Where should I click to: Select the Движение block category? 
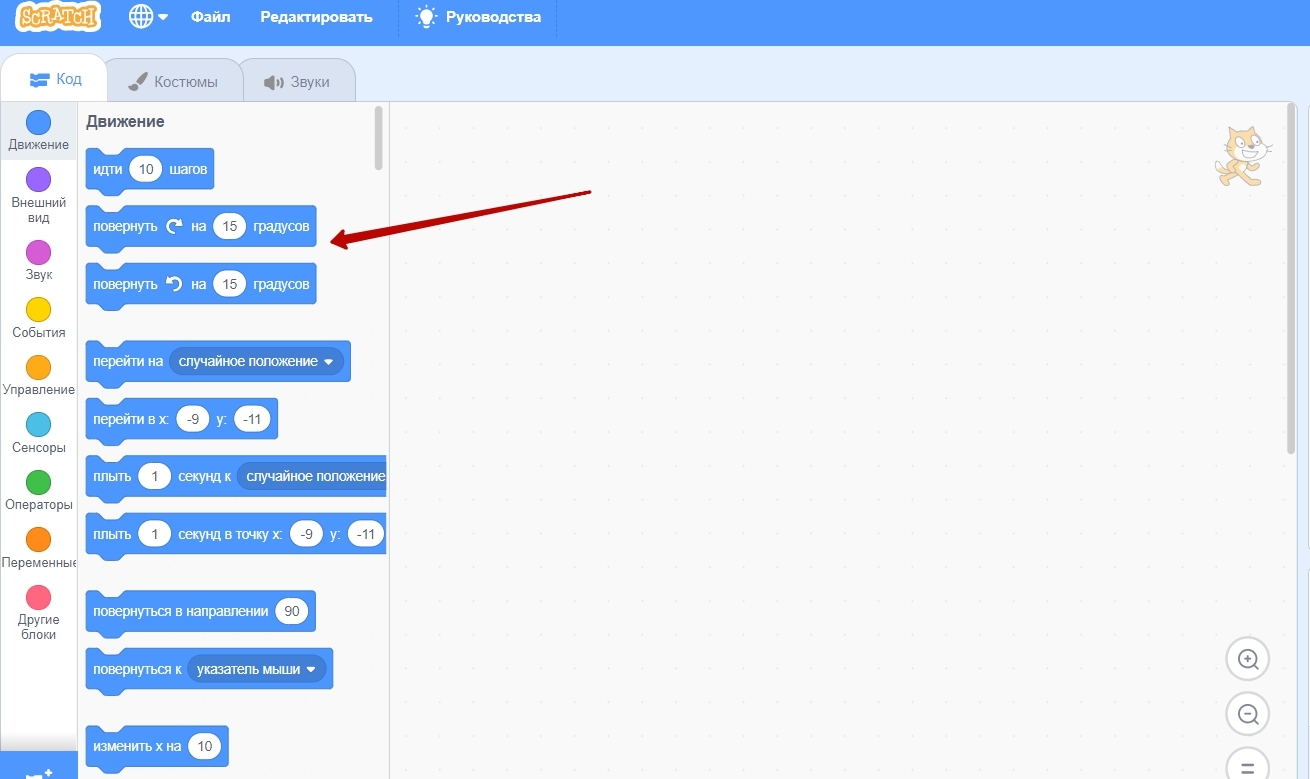[38, 131]
